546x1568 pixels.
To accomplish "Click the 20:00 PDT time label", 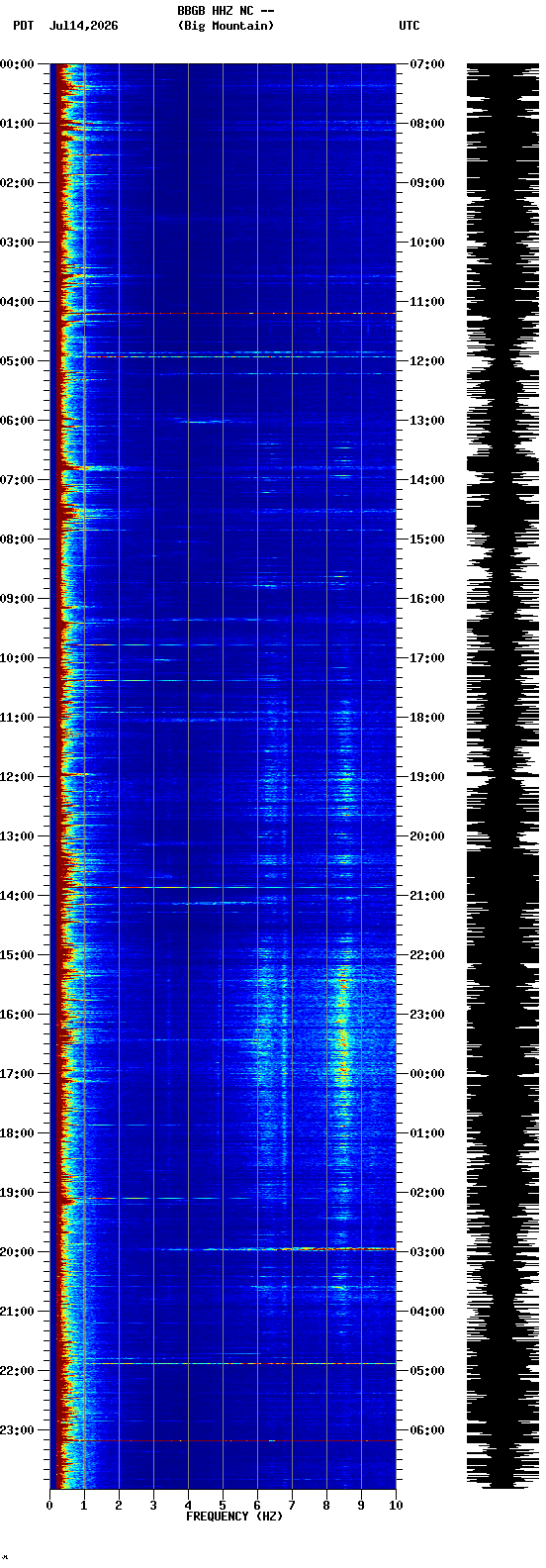I will point(18,1252).
